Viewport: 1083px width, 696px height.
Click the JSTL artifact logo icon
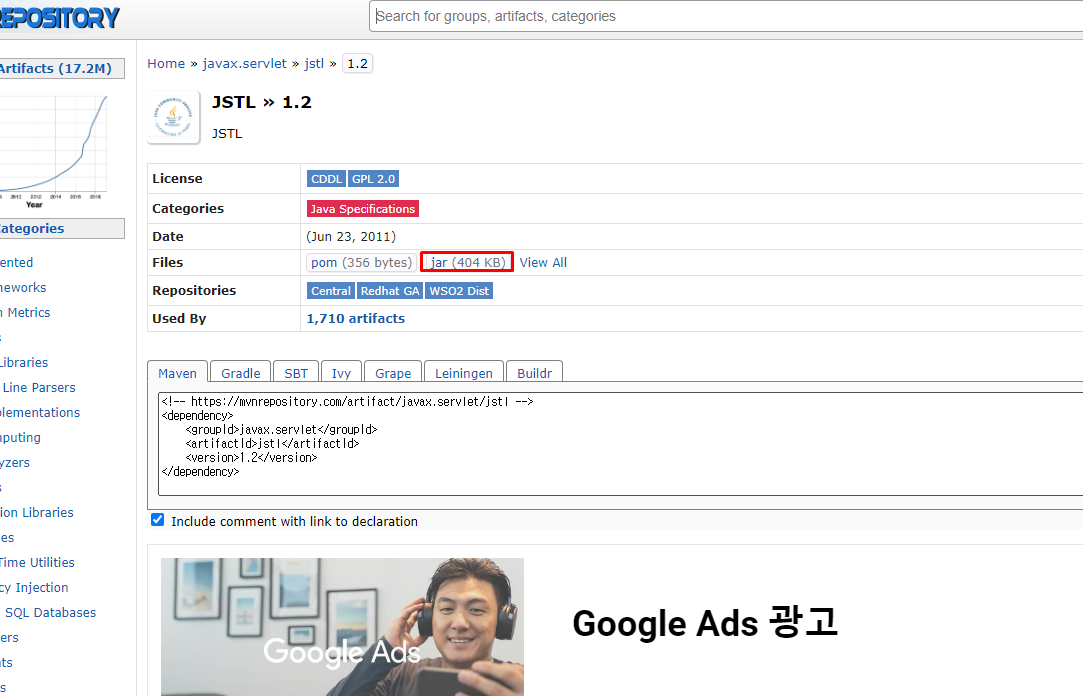[x=173, y=117]
